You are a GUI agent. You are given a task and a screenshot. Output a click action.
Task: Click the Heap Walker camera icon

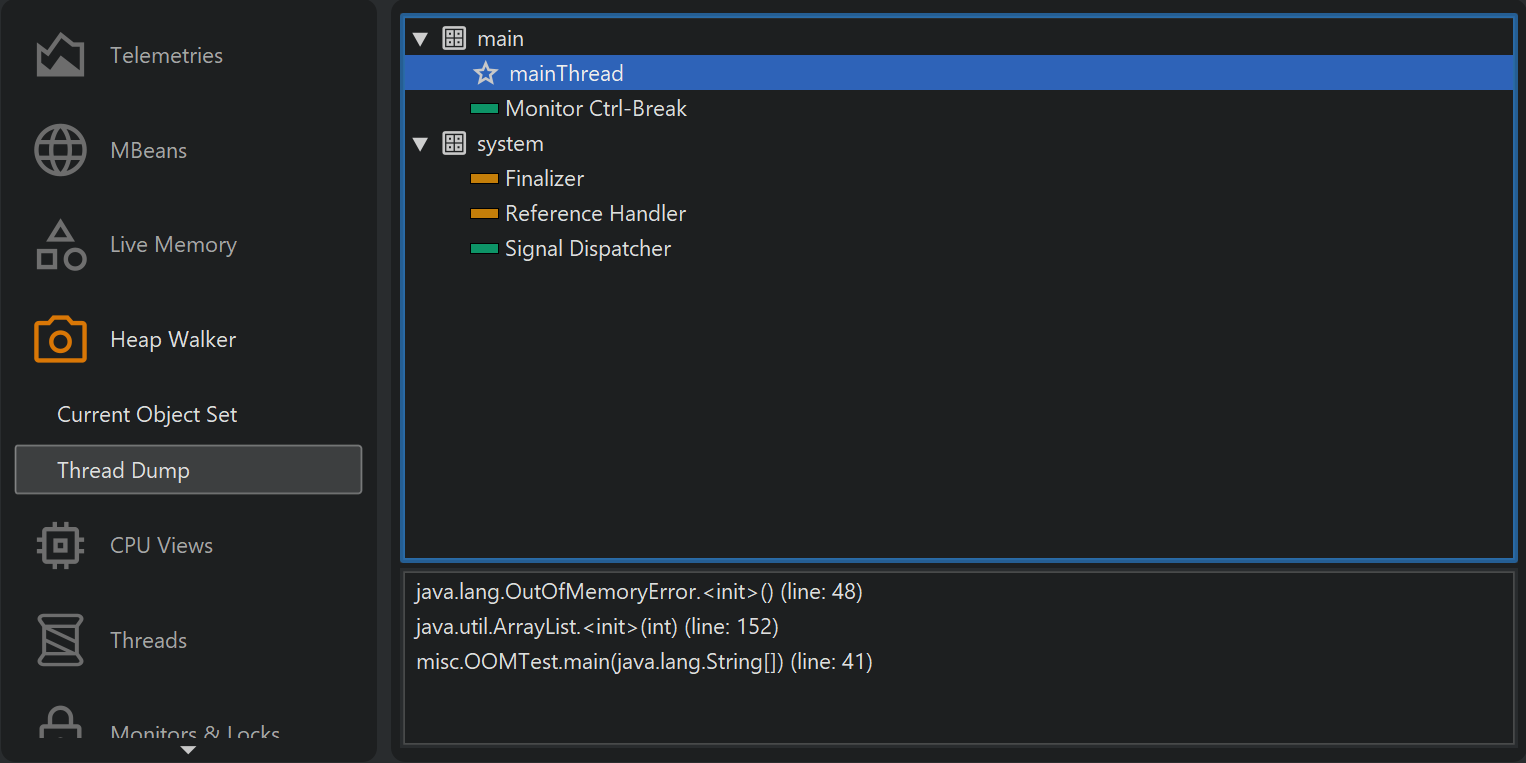tap(60, 340)
